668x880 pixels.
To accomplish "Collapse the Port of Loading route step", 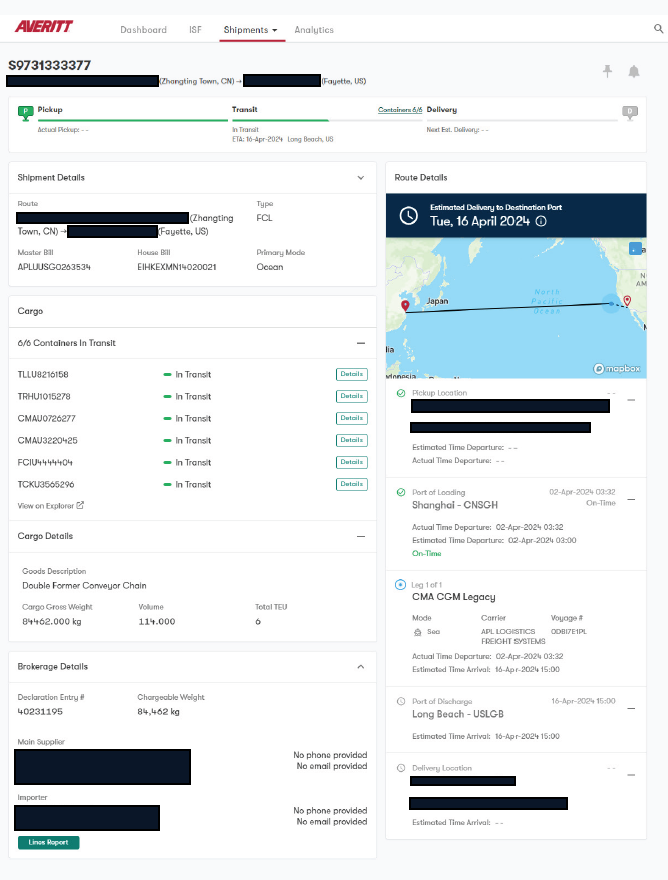I will 631,499.
